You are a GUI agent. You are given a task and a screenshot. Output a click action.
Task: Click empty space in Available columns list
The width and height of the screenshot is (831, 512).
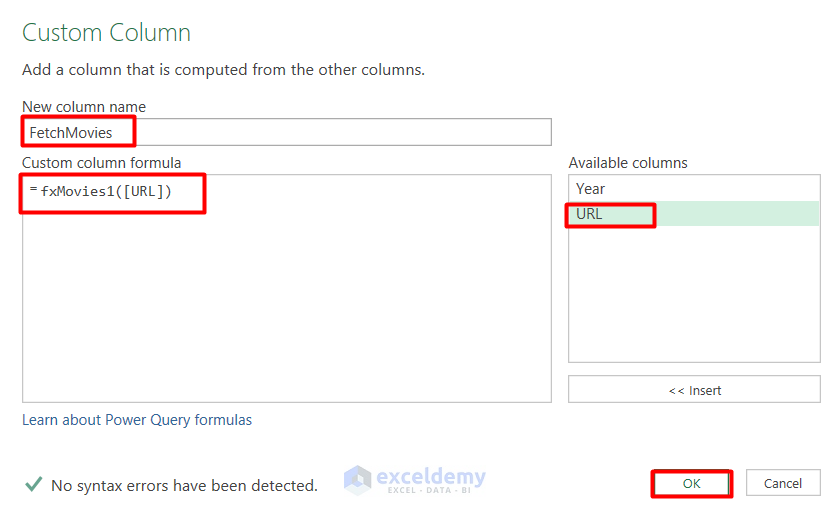(694, 300)
